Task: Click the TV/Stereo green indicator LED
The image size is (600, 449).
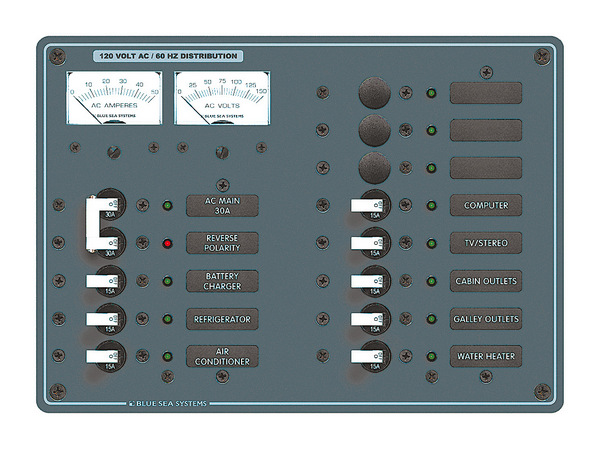Action: click(x=431, y=243)
